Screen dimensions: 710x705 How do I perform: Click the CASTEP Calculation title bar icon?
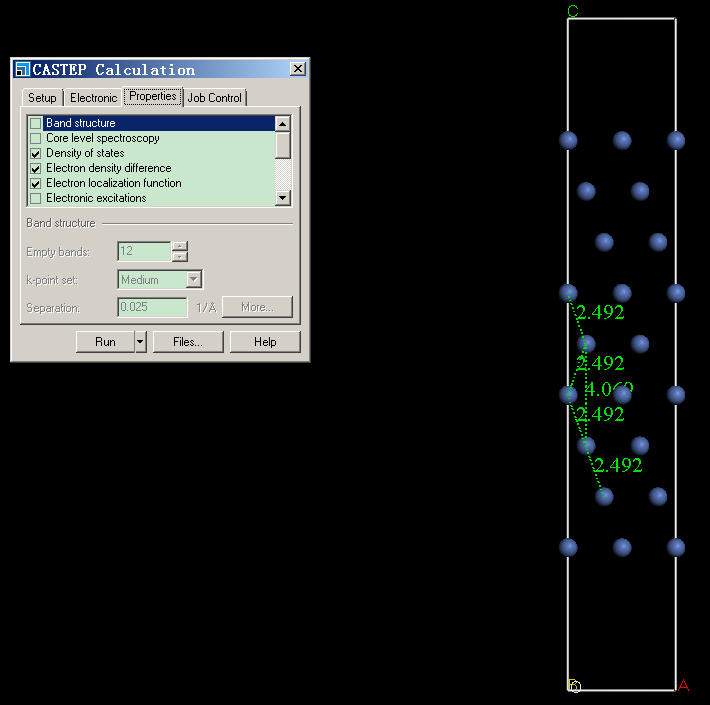tap(22, 69)
